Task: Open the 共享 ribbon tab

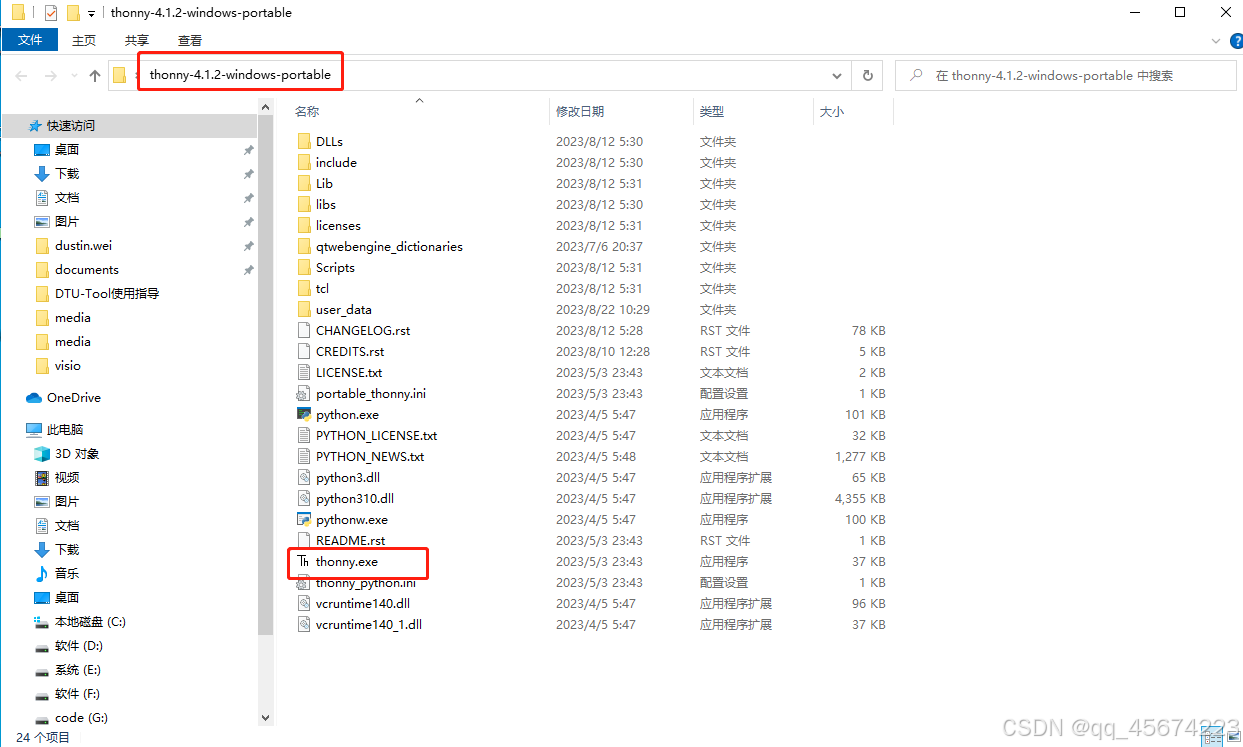Action: click(137, 40)
